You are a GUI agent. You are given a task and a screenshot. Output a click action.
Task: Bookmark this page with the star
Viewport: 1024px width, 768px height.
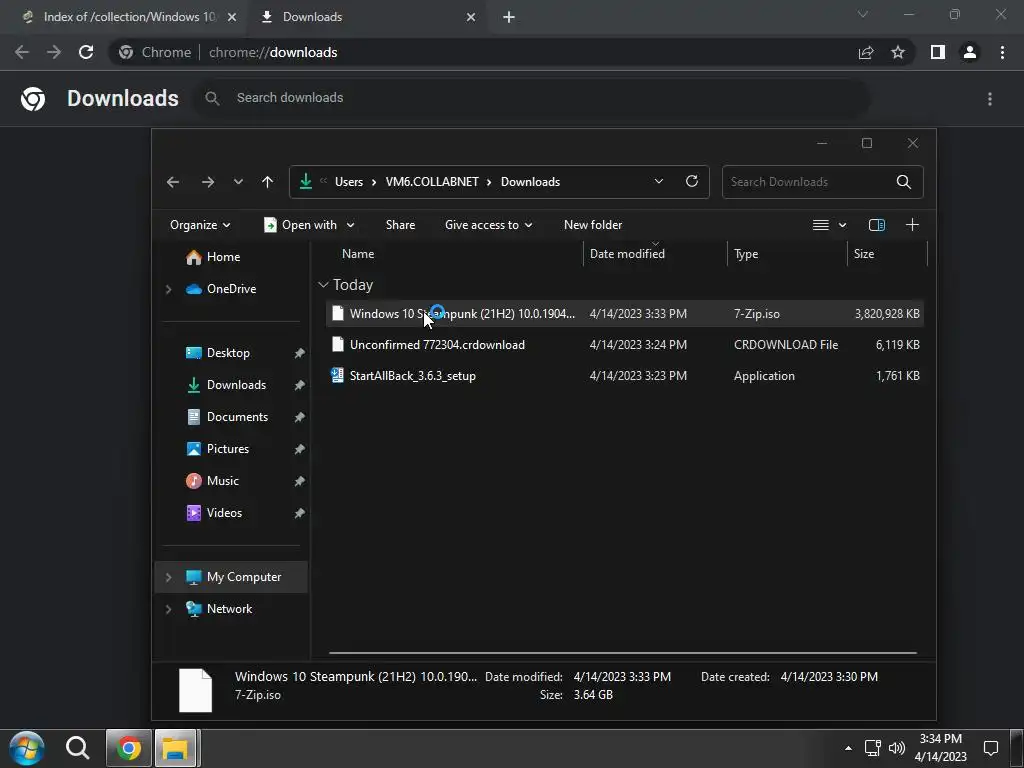898,52
